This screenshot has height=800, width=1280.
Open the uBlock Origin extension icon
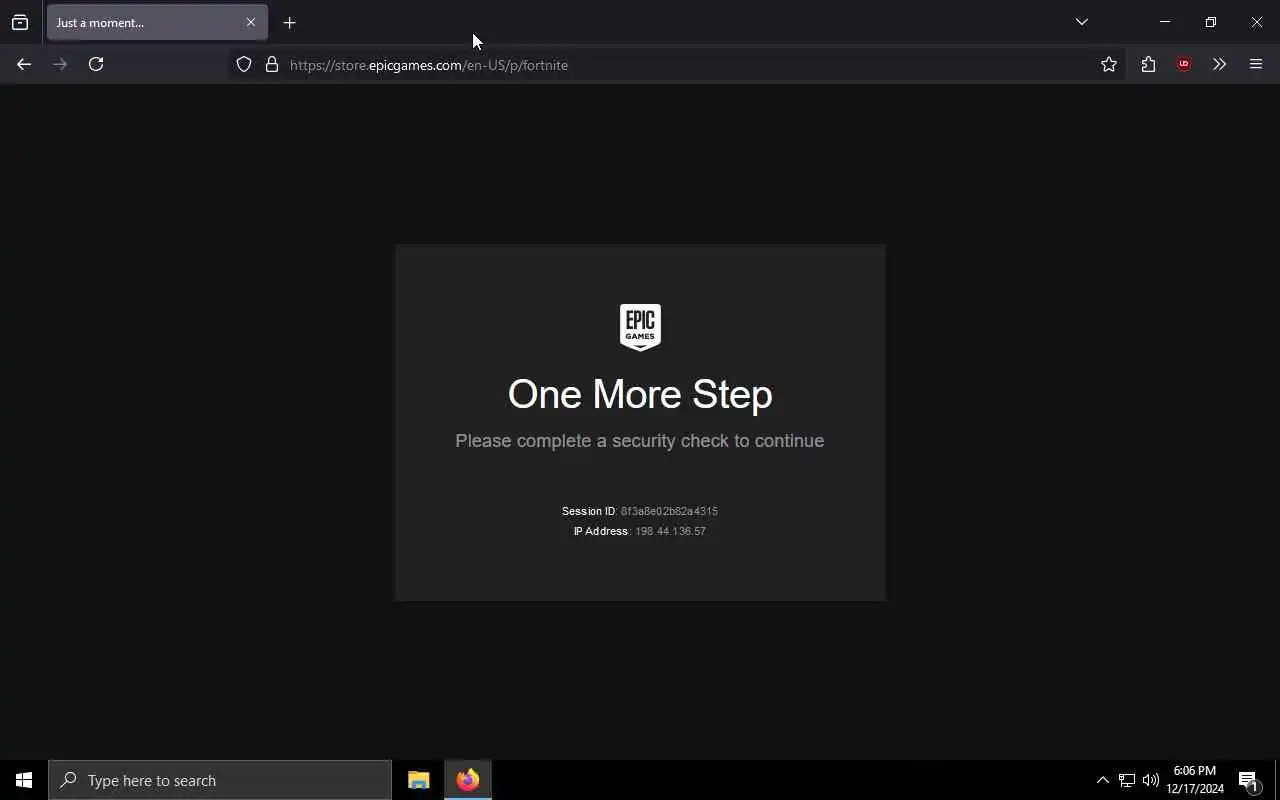pyautogui.click(x=1184, y=64)
